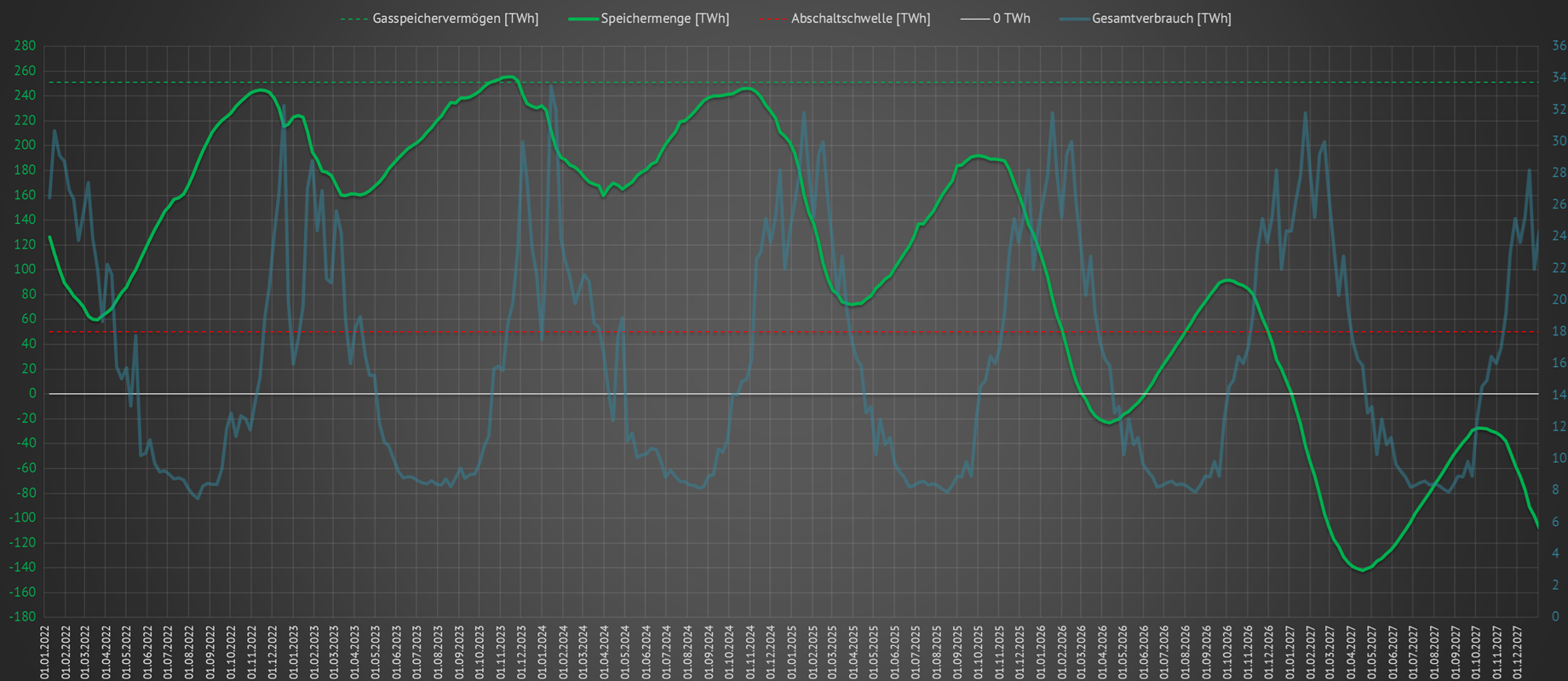Screen dimensions: 1568x681
Task: Click the -180 label on left axis
Action: 23,616
